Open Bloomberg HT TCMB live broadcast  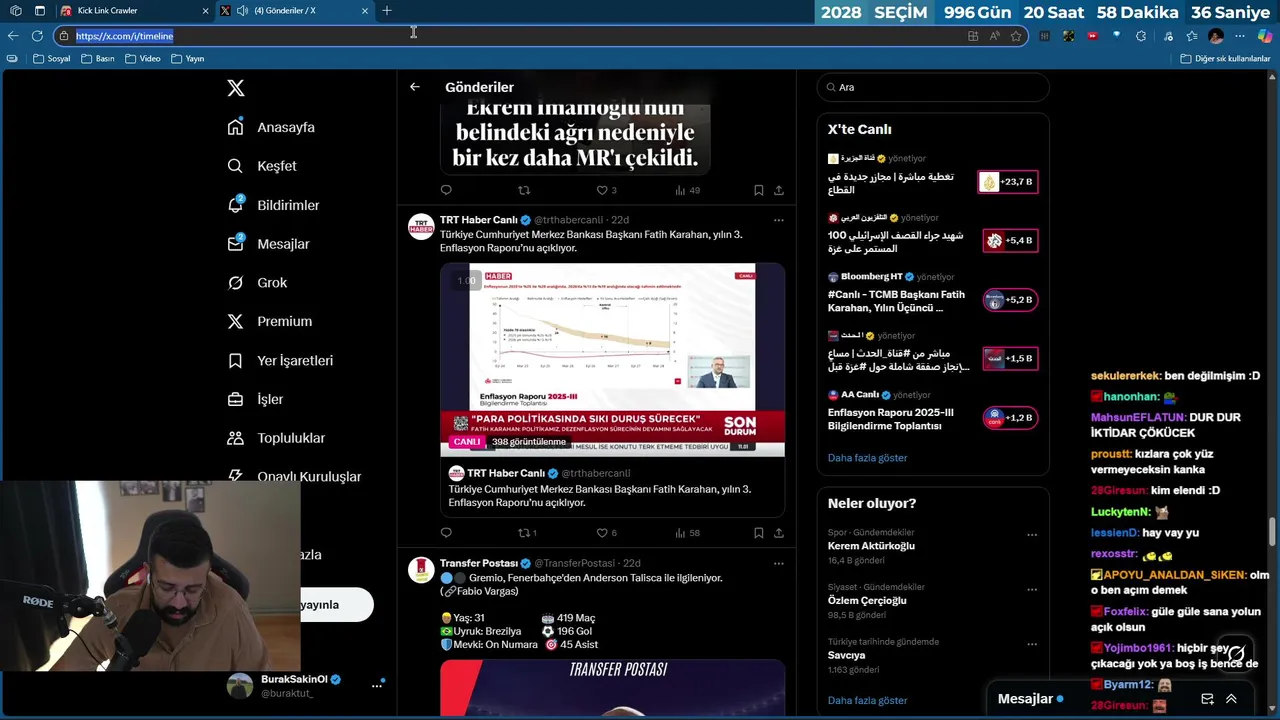click(x=932, y=294)
